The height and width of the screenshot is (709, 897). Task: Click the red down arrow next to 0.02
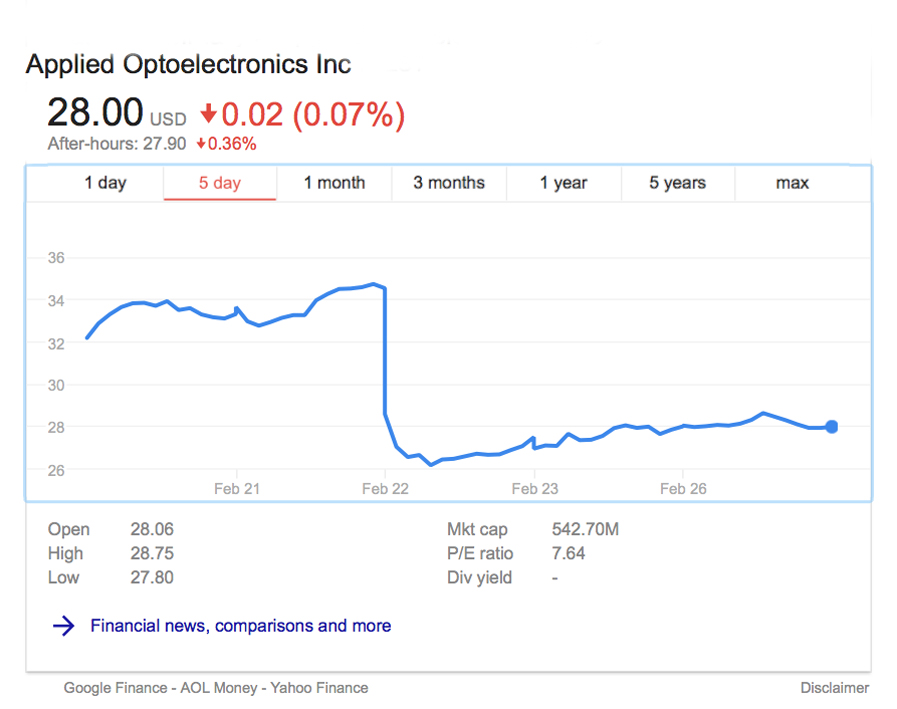[209, 113]
